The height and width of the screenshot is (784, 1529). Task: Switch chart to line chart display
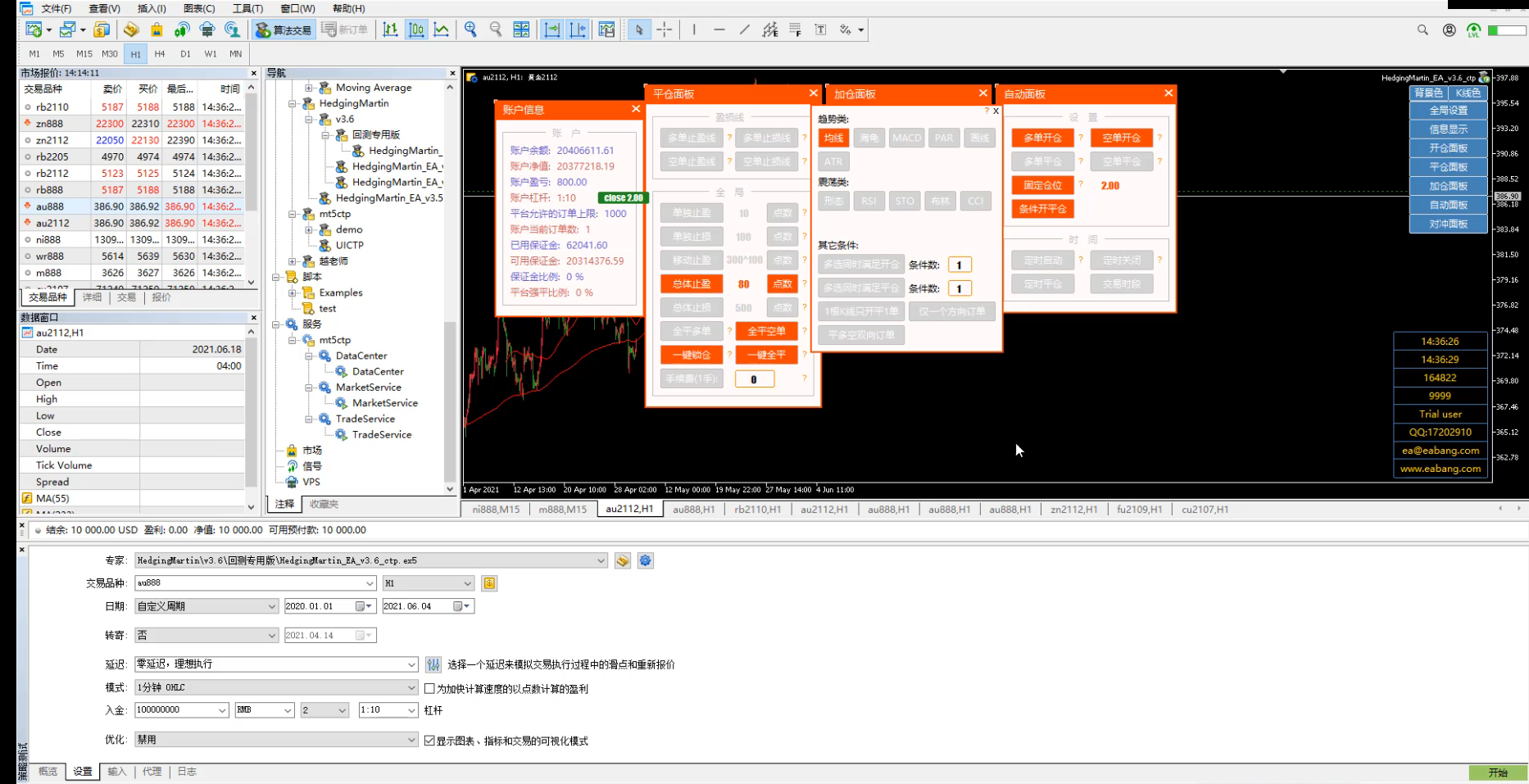pos(442,30)
